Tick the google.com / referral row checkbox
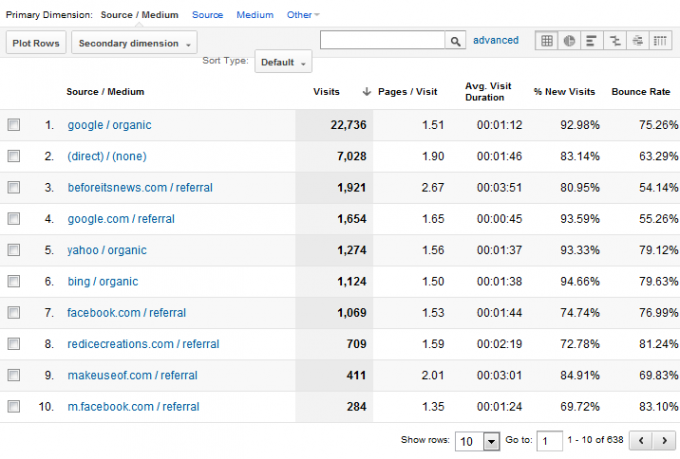Viewport: 680px width, 459px height. click(14, 219)
